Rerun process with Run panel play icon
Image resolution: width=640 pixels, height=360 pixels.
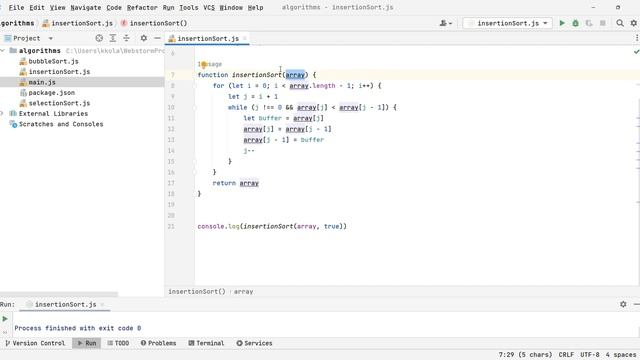point(5,319)
